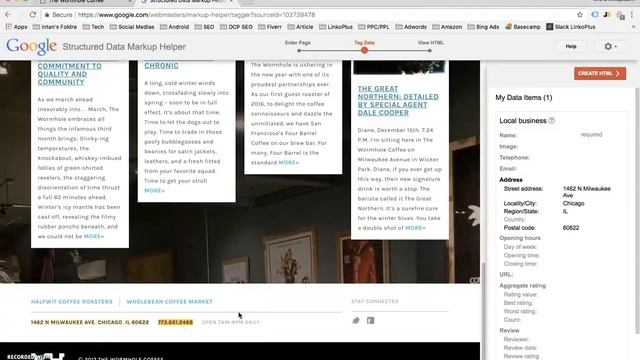Click the Opening hours label
This screenshot has height=360, width=640.
pyautogui.click(x=520, y=238)
